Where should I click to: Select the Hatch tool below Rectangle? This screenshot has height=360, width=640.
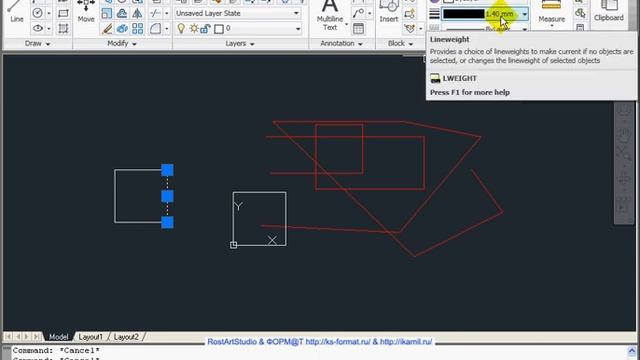point(63,29)
